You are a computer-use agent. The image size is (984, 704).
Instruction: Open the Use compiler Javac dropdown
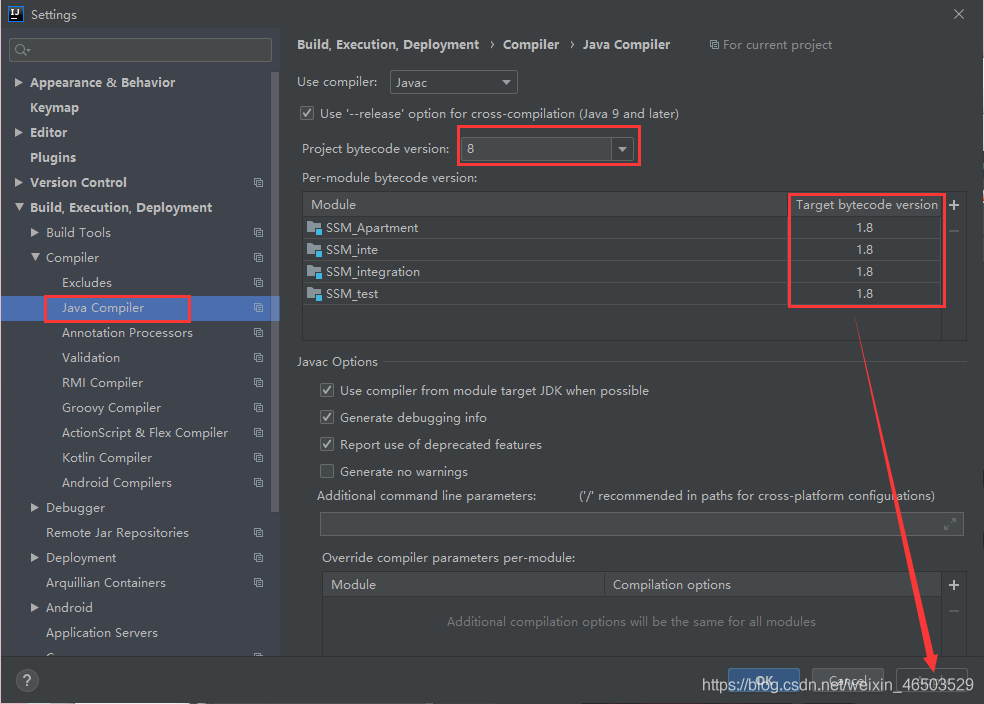(x=454, y=82)
